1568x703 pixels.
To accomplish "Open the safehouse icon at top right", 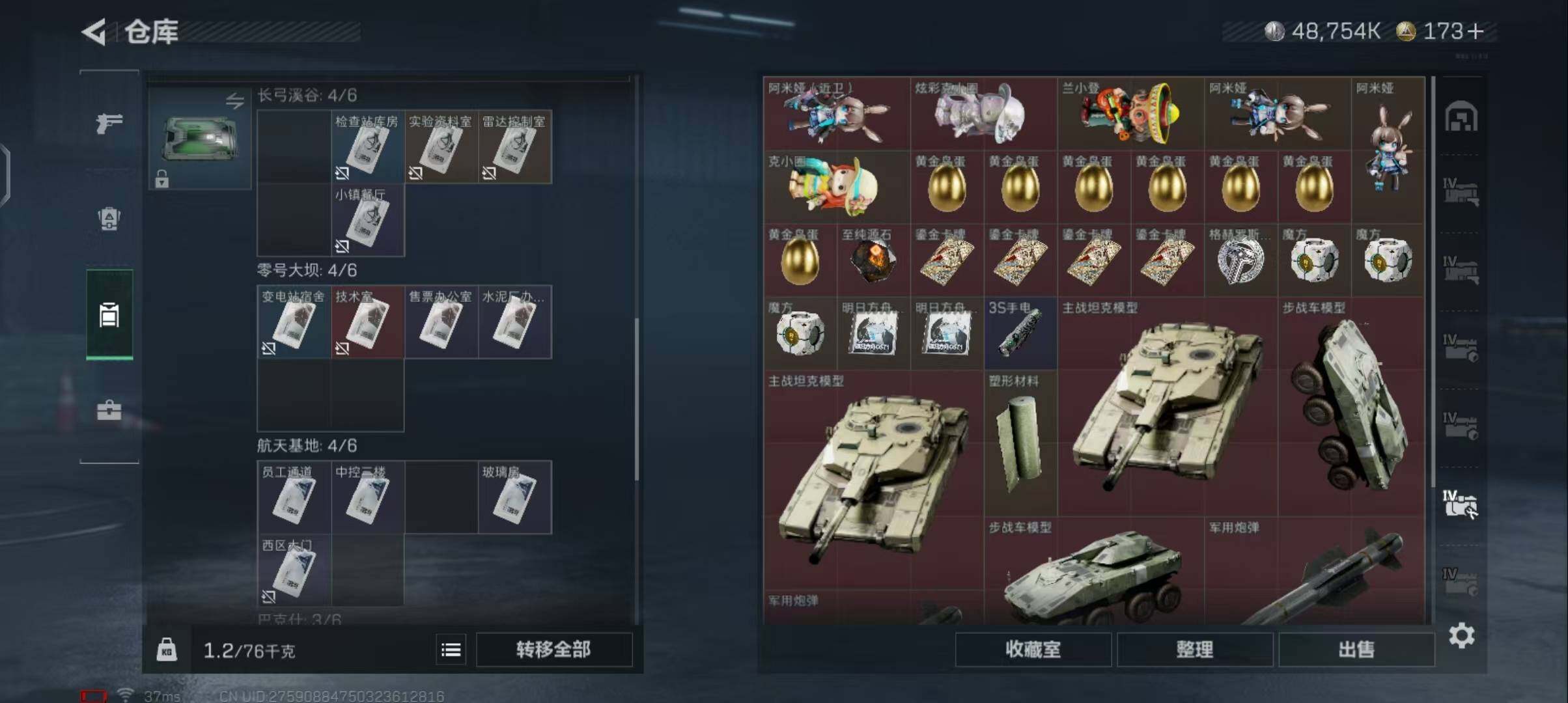I will point(1462,117).
